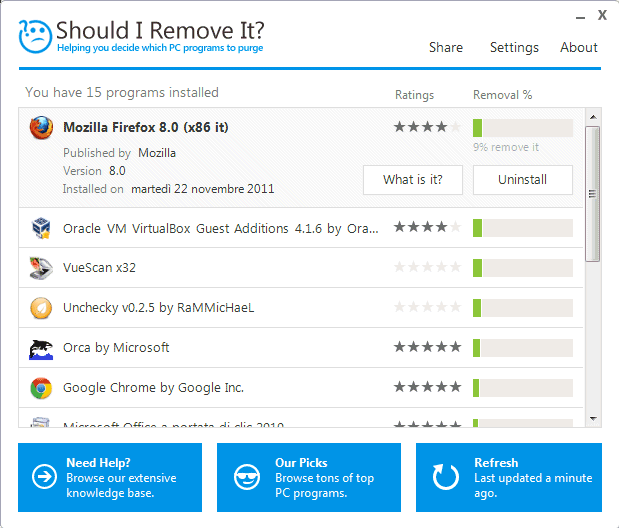Click the empty star rating for VueScan x32

coord(428,267)
